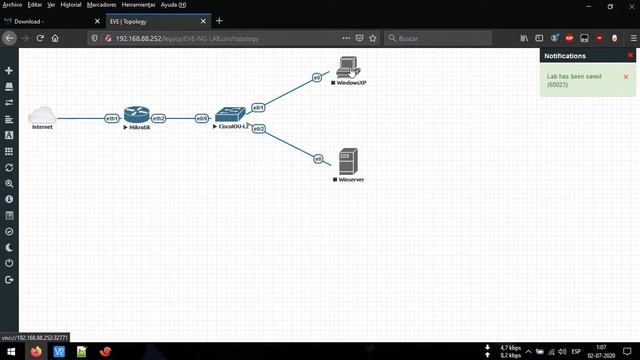Click the eth1 interface label on Mikrotik

[x=112, y=118]
